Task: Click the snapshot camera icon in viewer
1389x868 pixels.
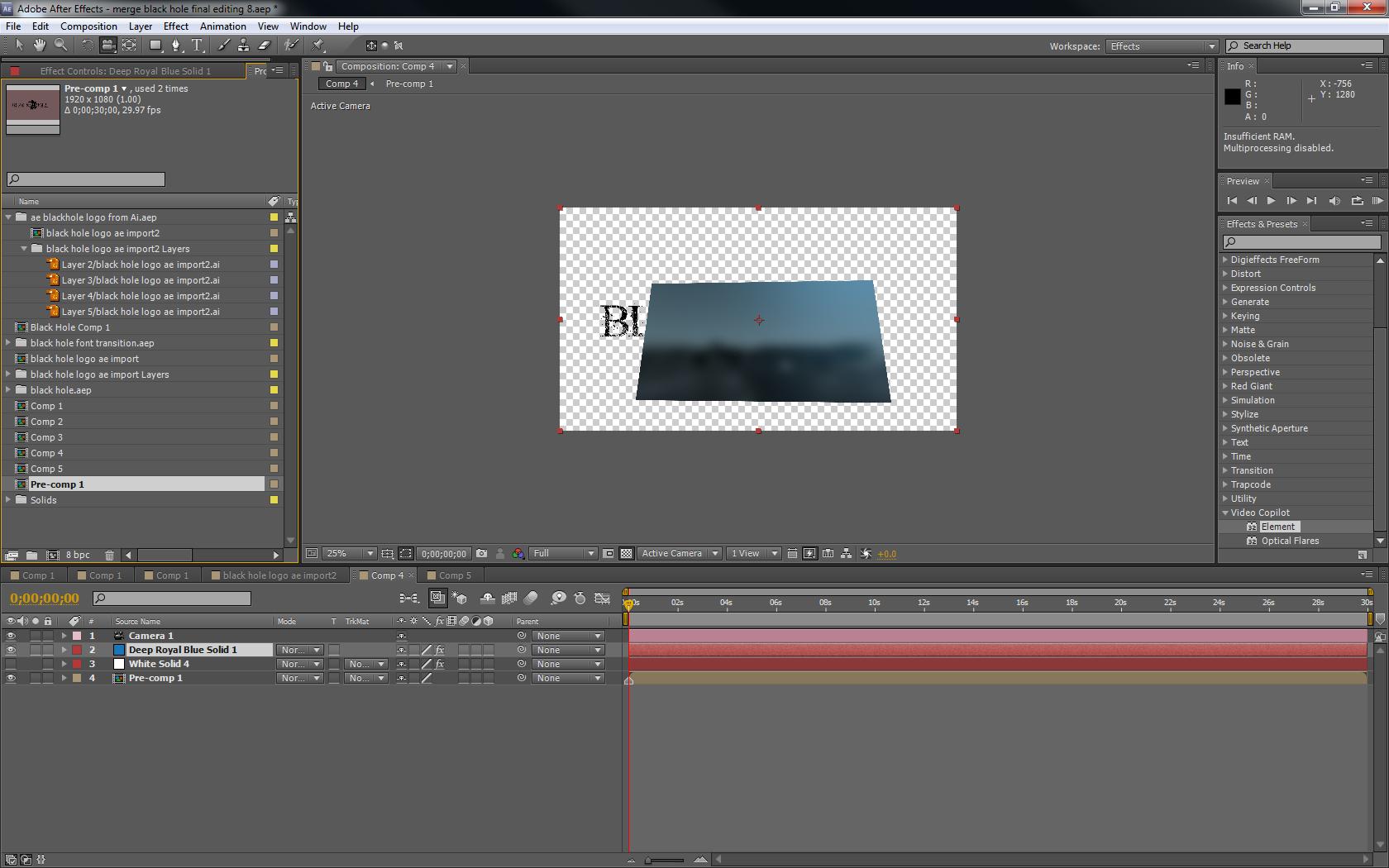Action: (x=482, y=554)
